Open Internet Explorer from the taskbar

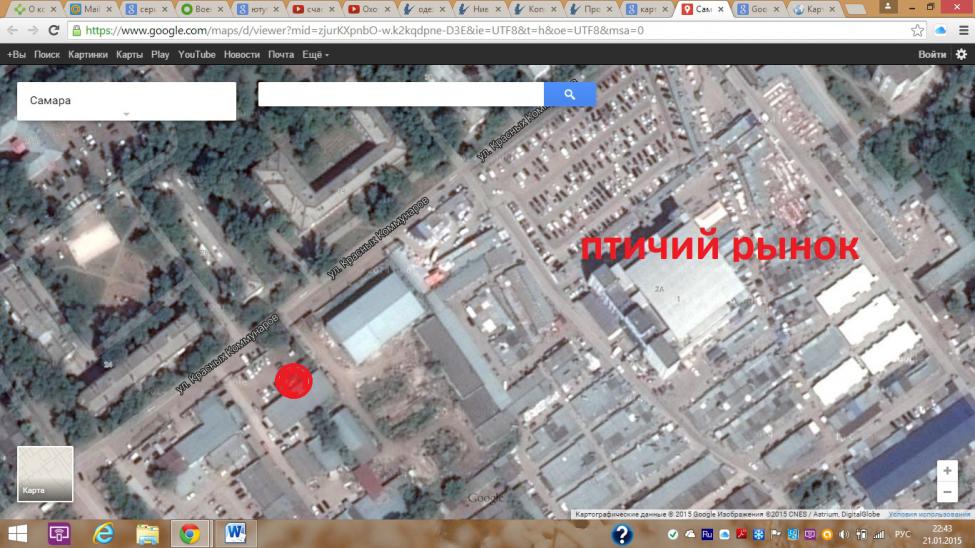(103, 533)
